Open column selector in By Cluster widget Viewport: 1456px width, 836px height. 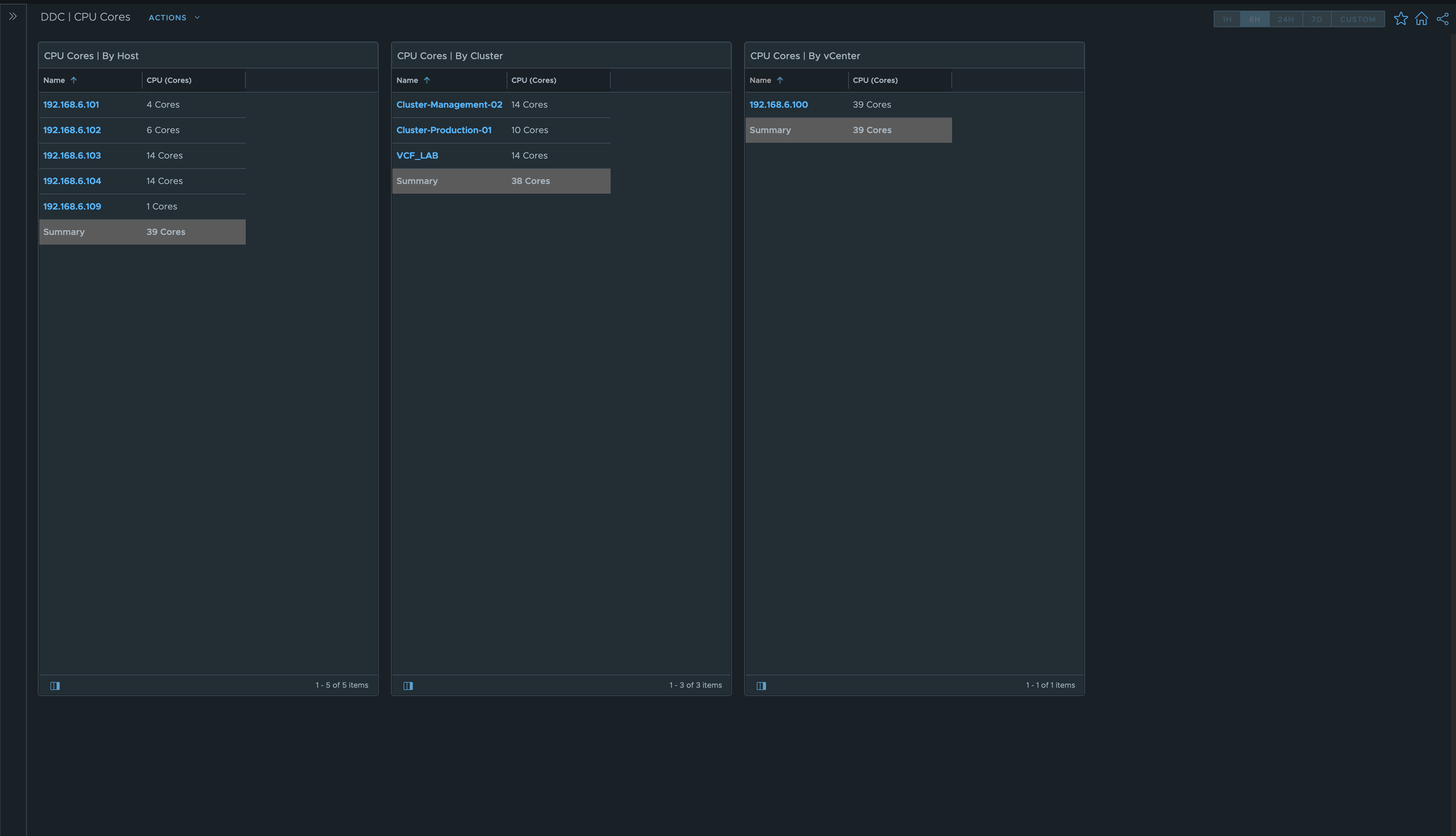[x=408, y=686]
